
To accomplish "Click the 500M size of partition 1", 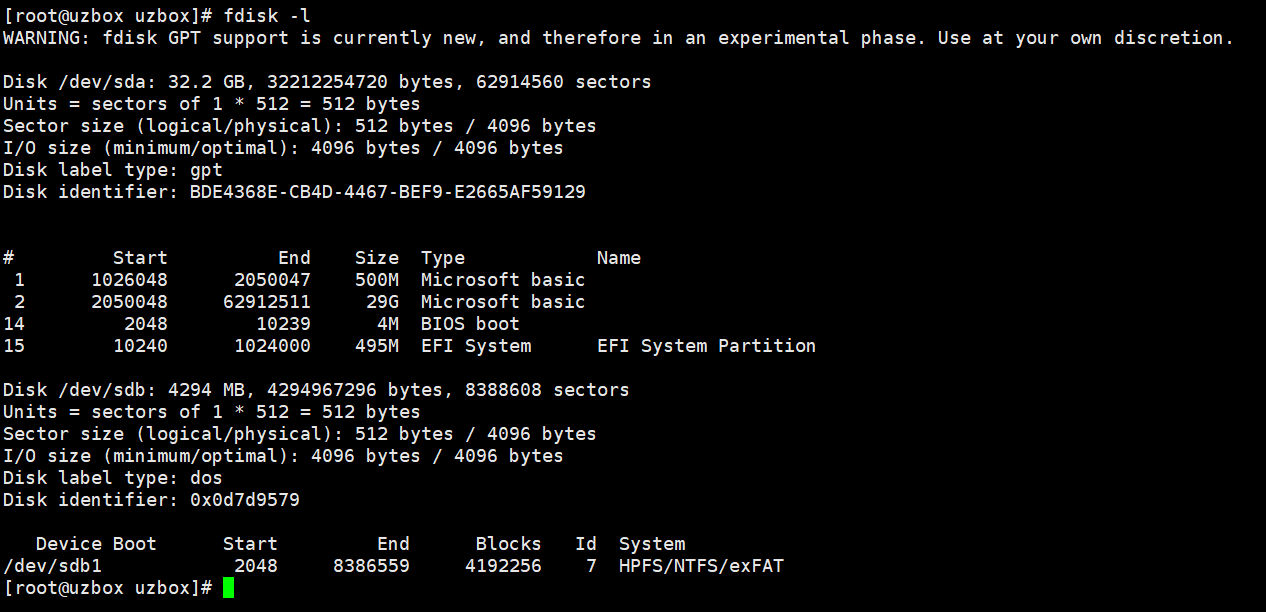I will coord(377,280).
